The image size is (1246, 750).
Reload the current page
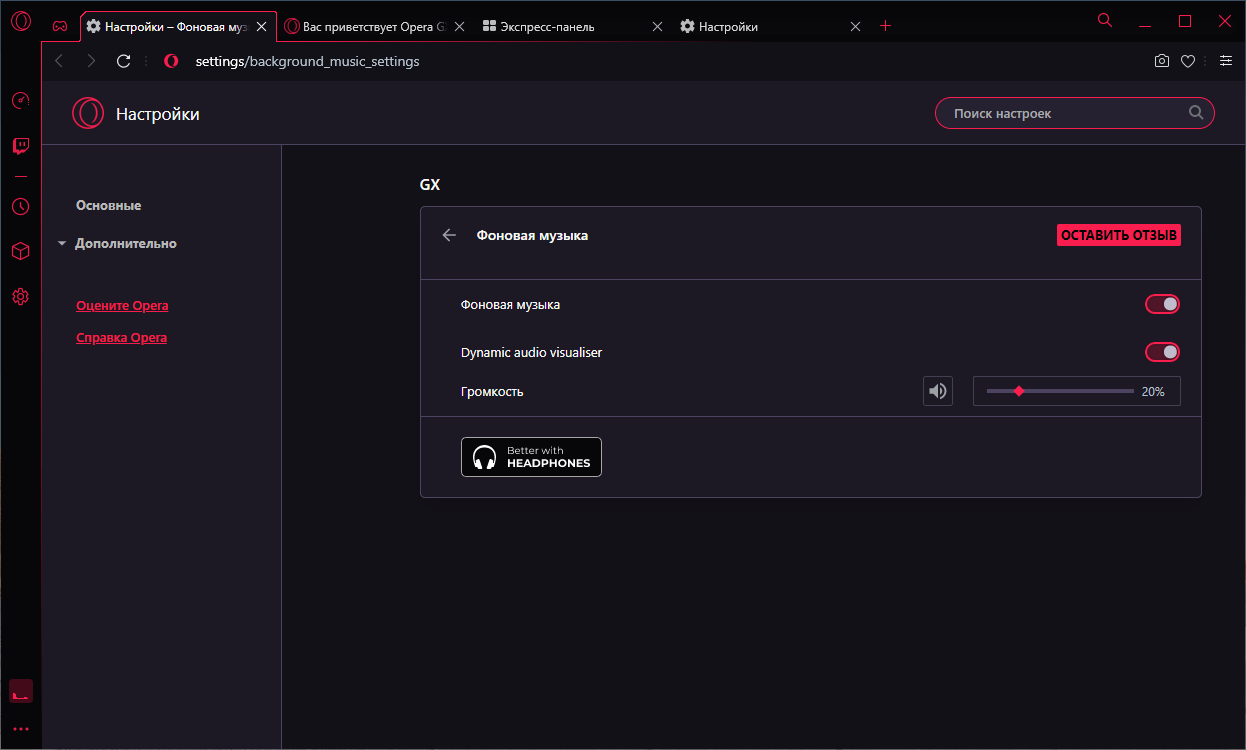coord(124,61)
